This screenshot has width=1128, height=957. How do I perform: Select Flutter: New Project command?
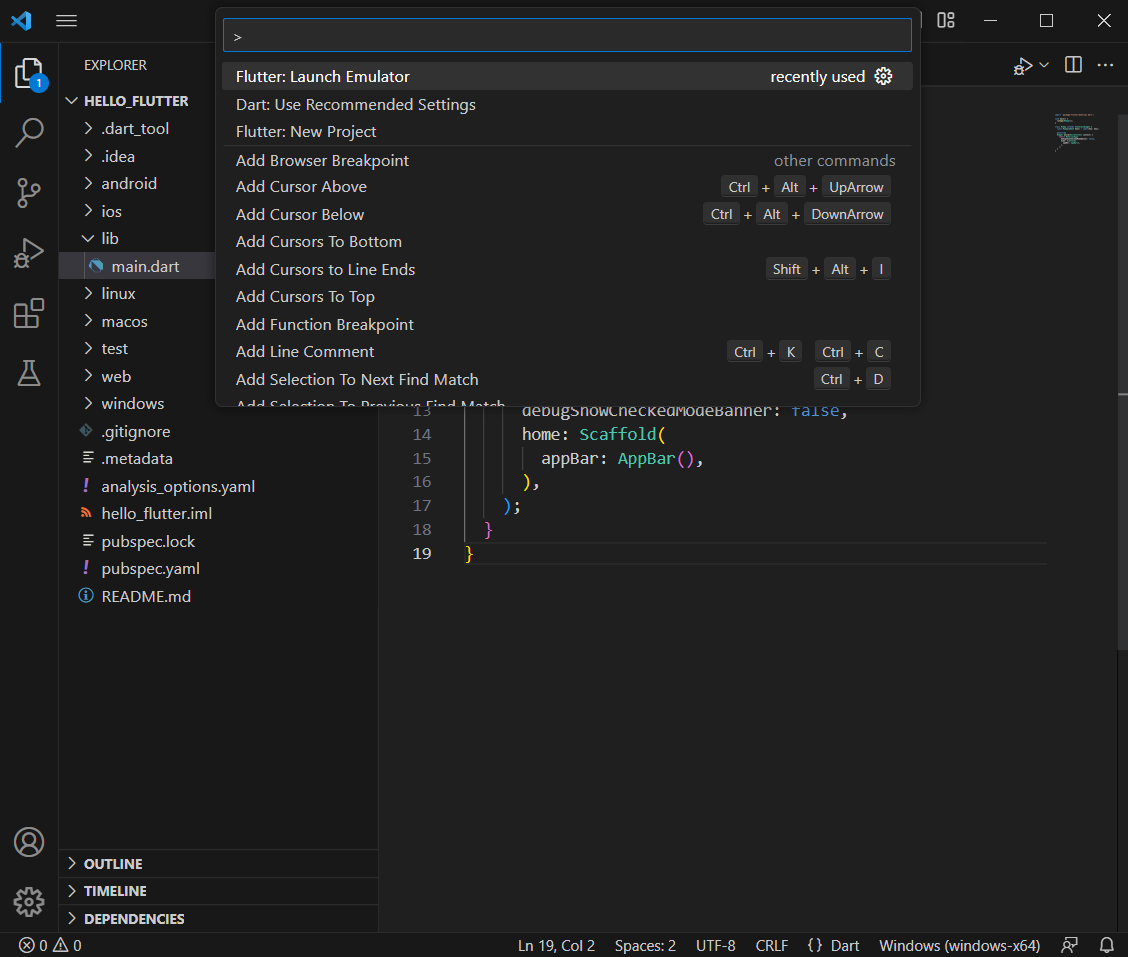[x=567, y=132]
